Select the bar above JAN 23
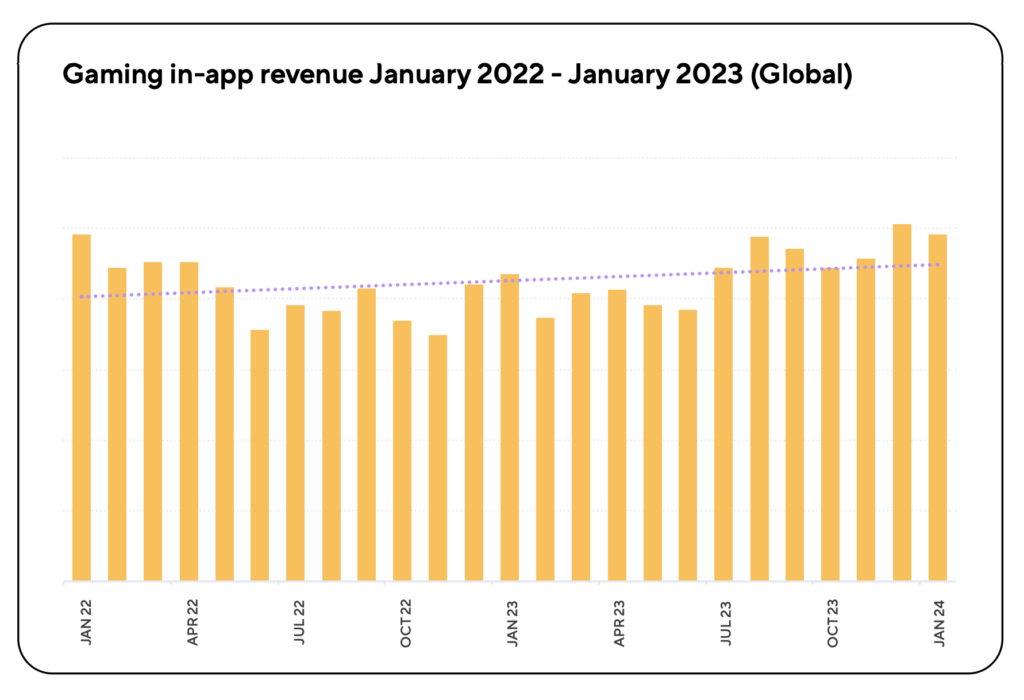 coord(510,430)
